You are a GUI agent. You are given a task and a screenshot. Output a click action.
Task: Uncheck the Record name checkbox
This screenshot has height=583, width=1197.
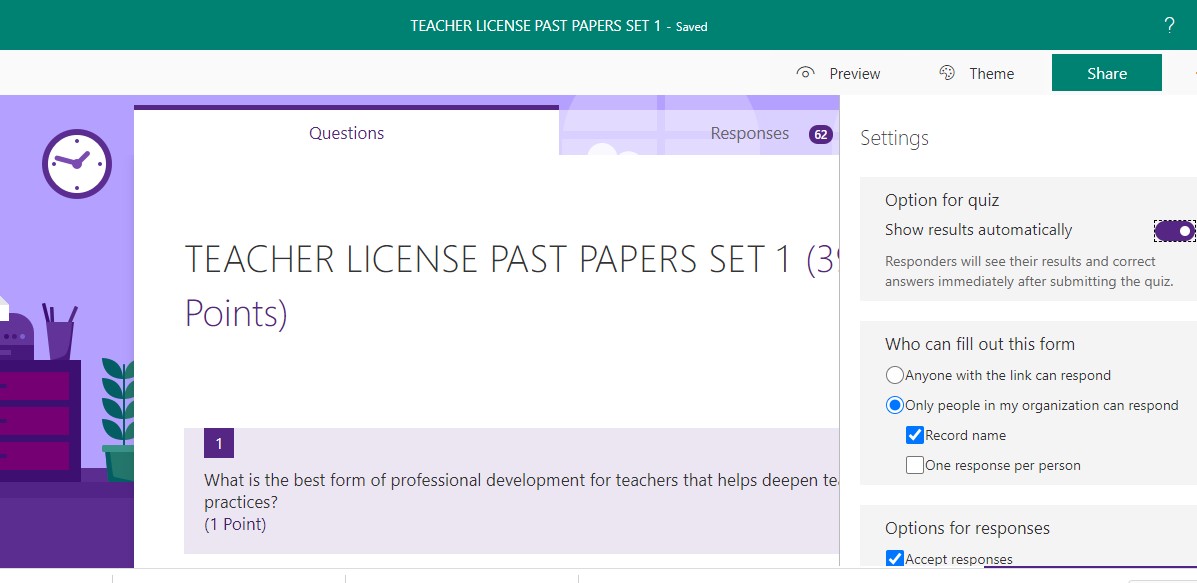(x=915, y=435)
